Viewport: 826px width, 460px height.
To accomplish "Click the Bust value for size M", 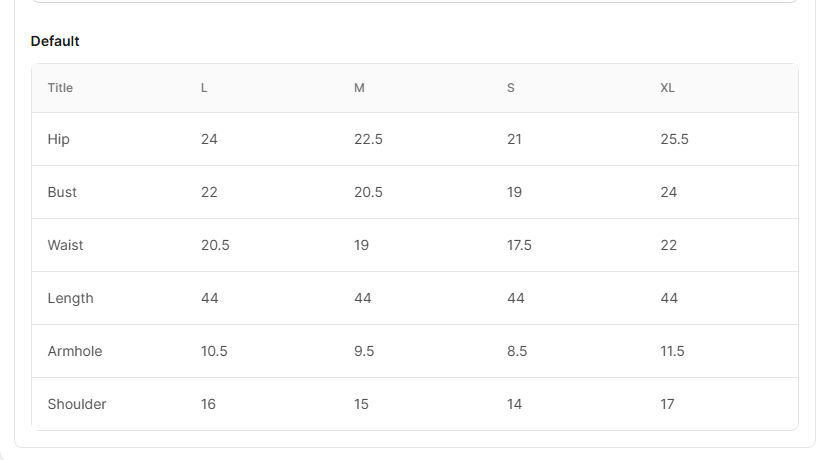I will click(368, 192).
